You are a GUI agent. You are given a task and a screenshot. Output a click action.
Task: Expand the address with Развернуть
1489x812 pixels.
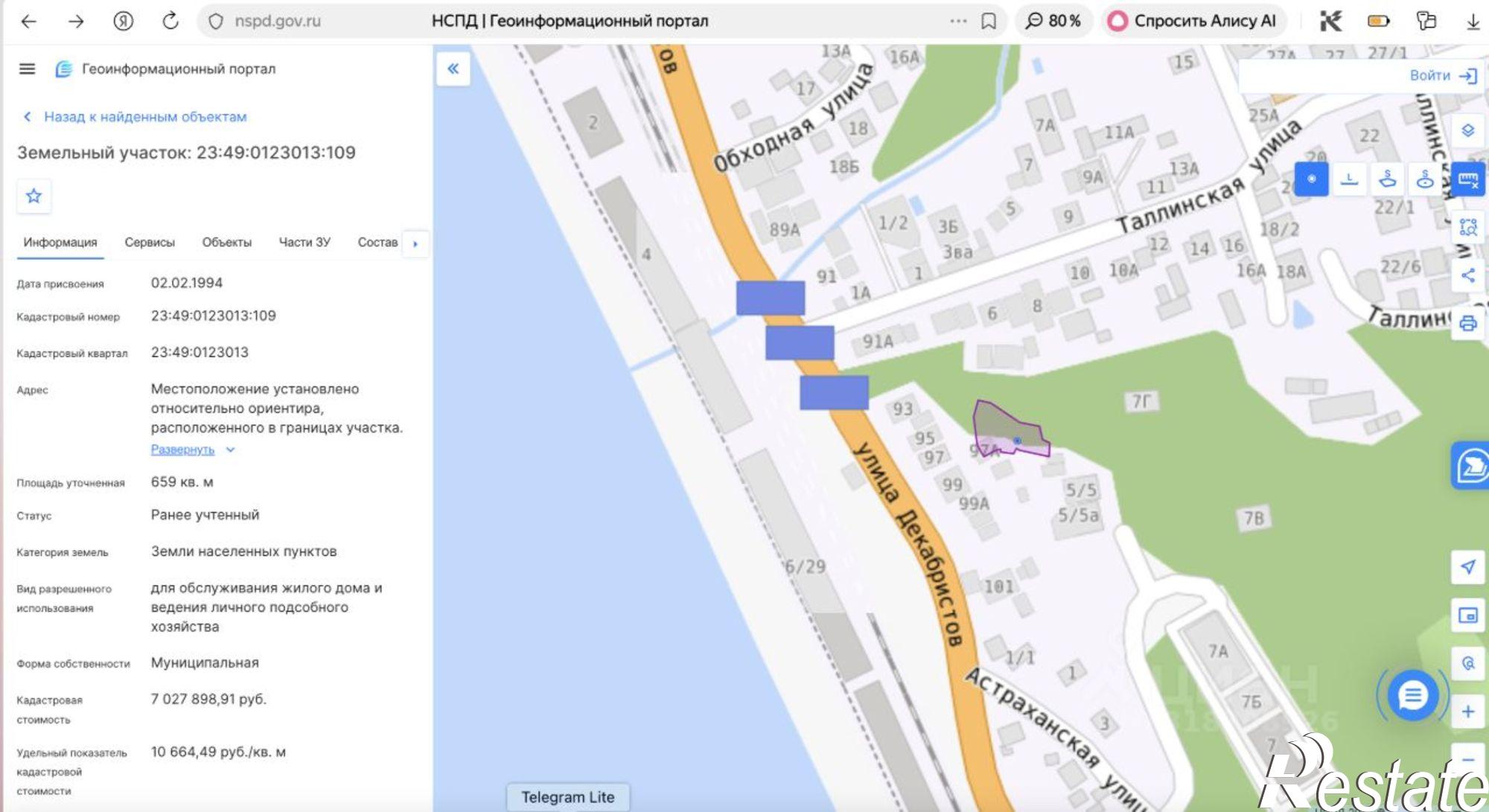pos(182,450)
